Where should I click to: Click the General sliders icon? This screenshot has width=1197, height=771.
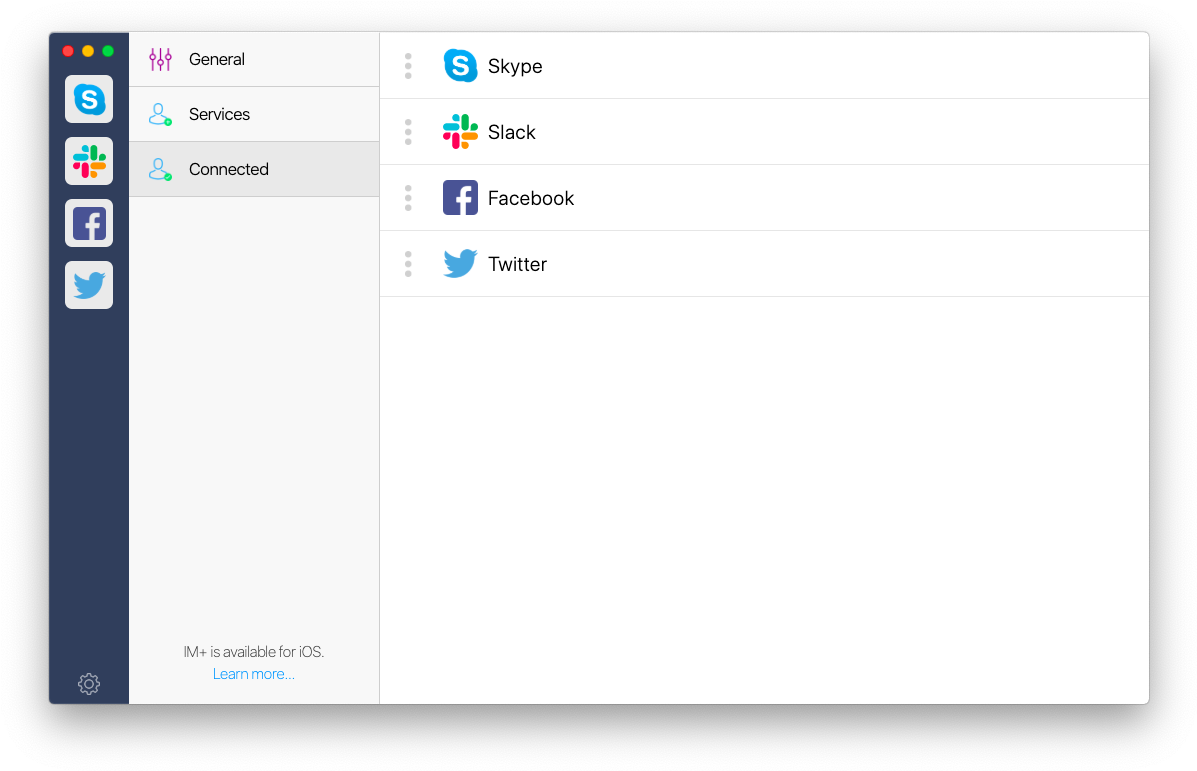coord(160,60)
